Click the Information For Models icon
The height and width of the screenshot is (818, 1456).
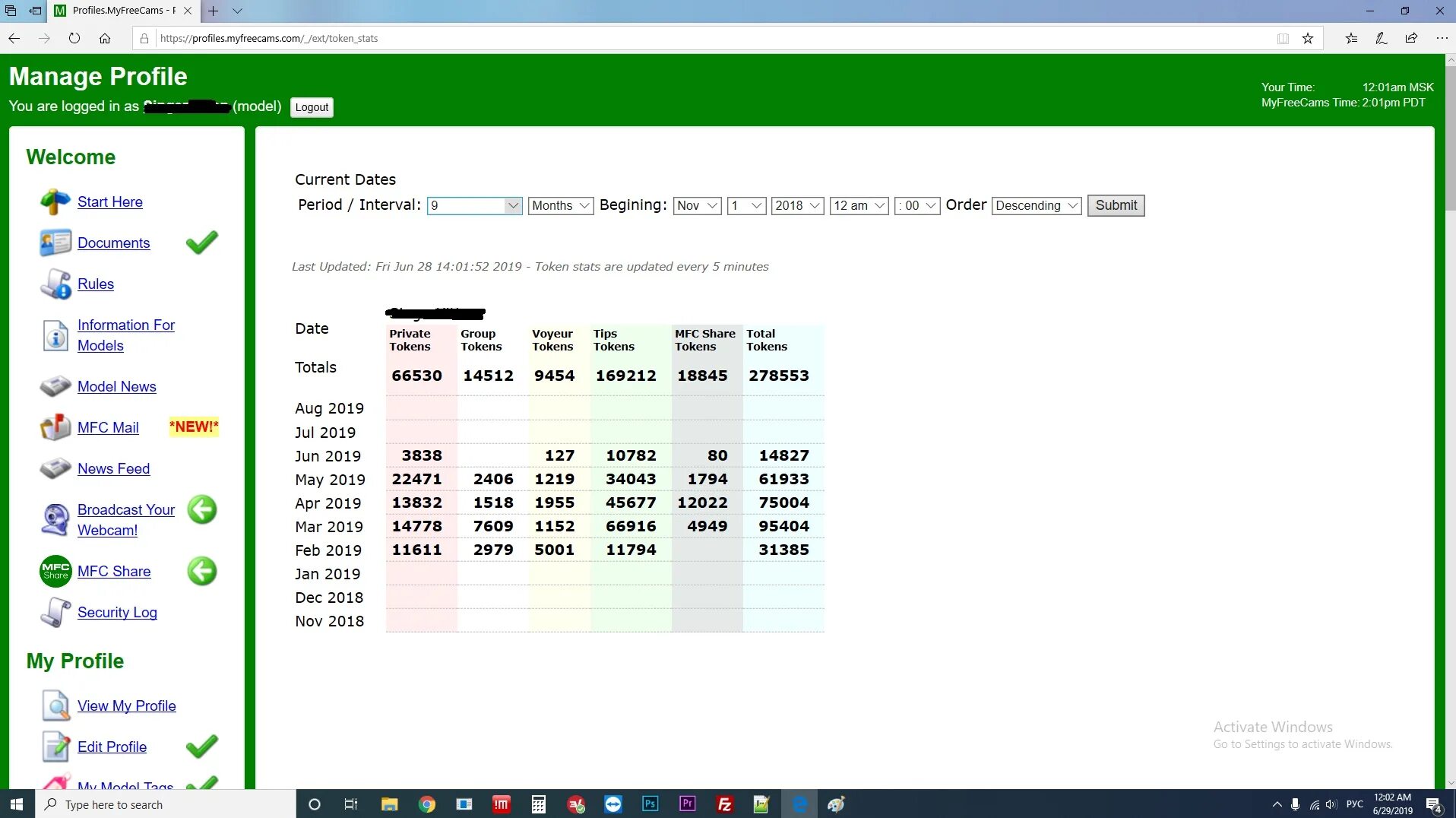(x=55, y=335)
